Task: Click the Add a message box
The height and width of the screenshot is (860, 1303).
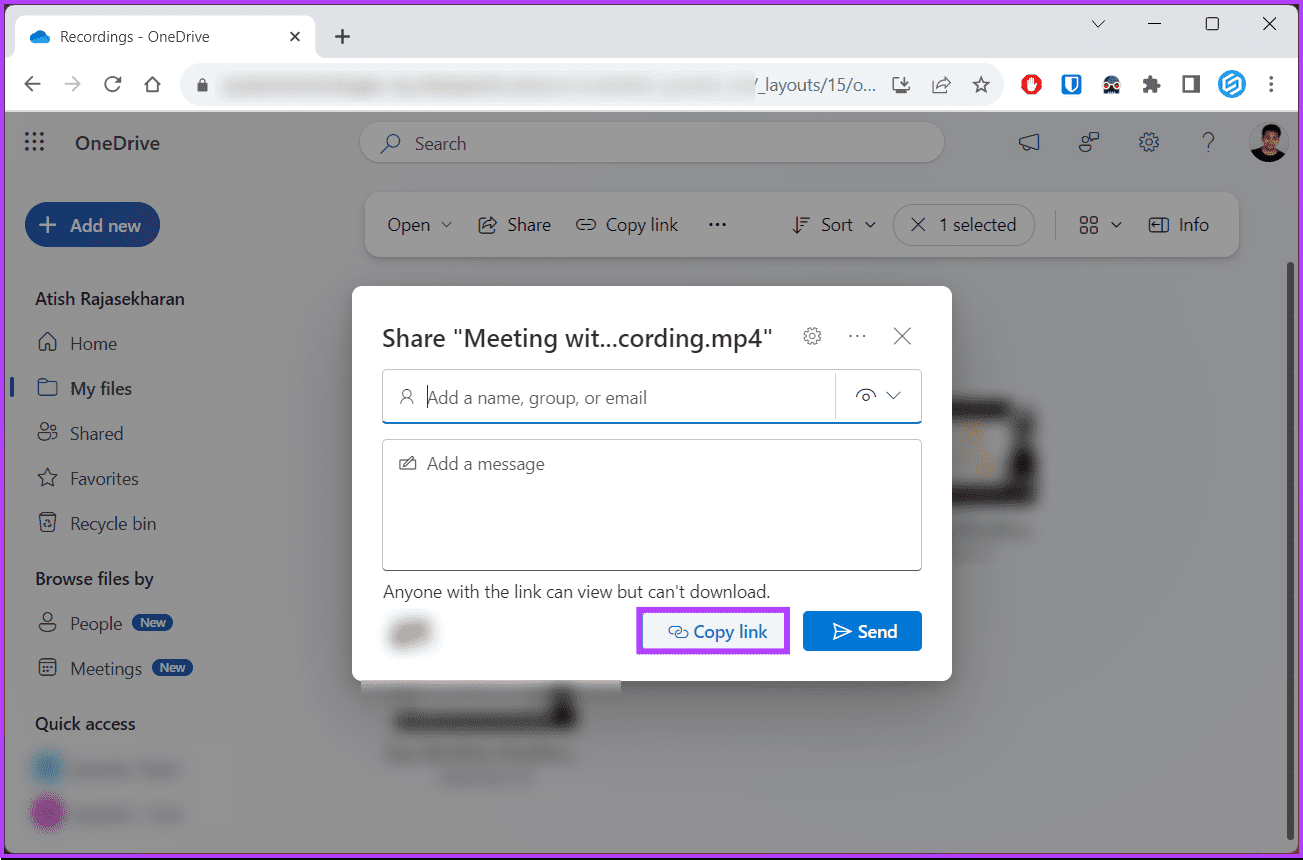Action: coord(651,505)
